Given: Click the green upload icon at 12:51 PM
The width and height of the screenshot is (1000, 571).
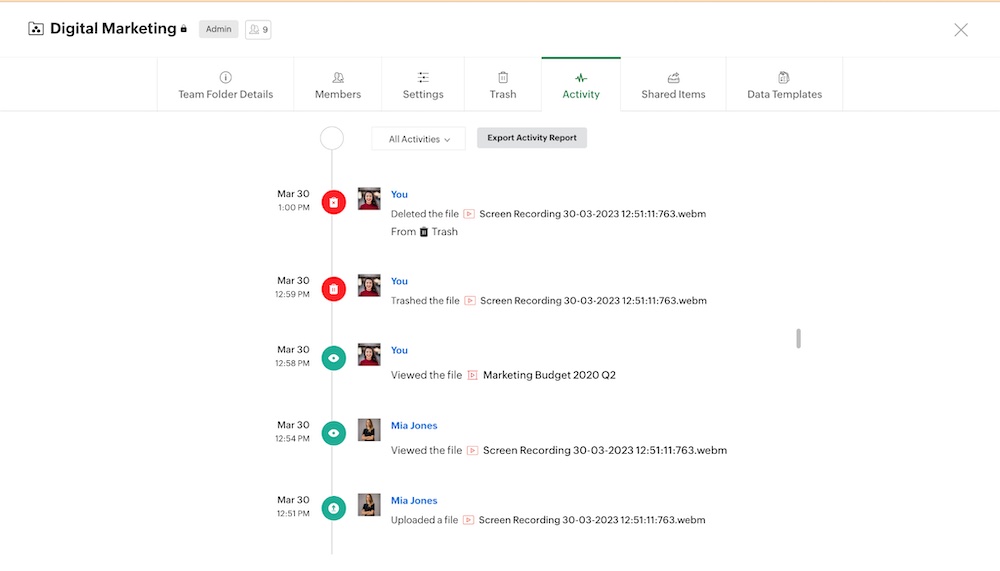Looking at the screenshot, I should click(334, 508).
